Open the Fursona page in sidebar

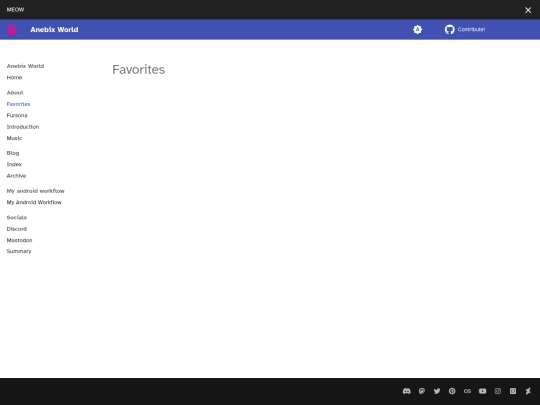click(17, 115)
